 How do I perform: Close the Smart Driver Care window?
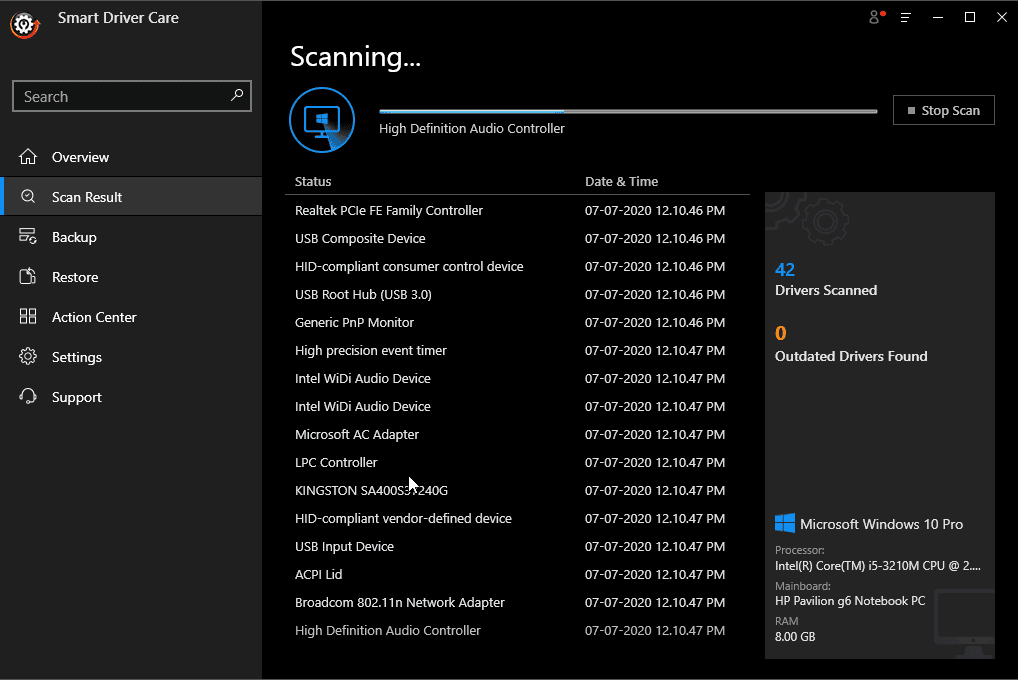(x=1002, y=18)
